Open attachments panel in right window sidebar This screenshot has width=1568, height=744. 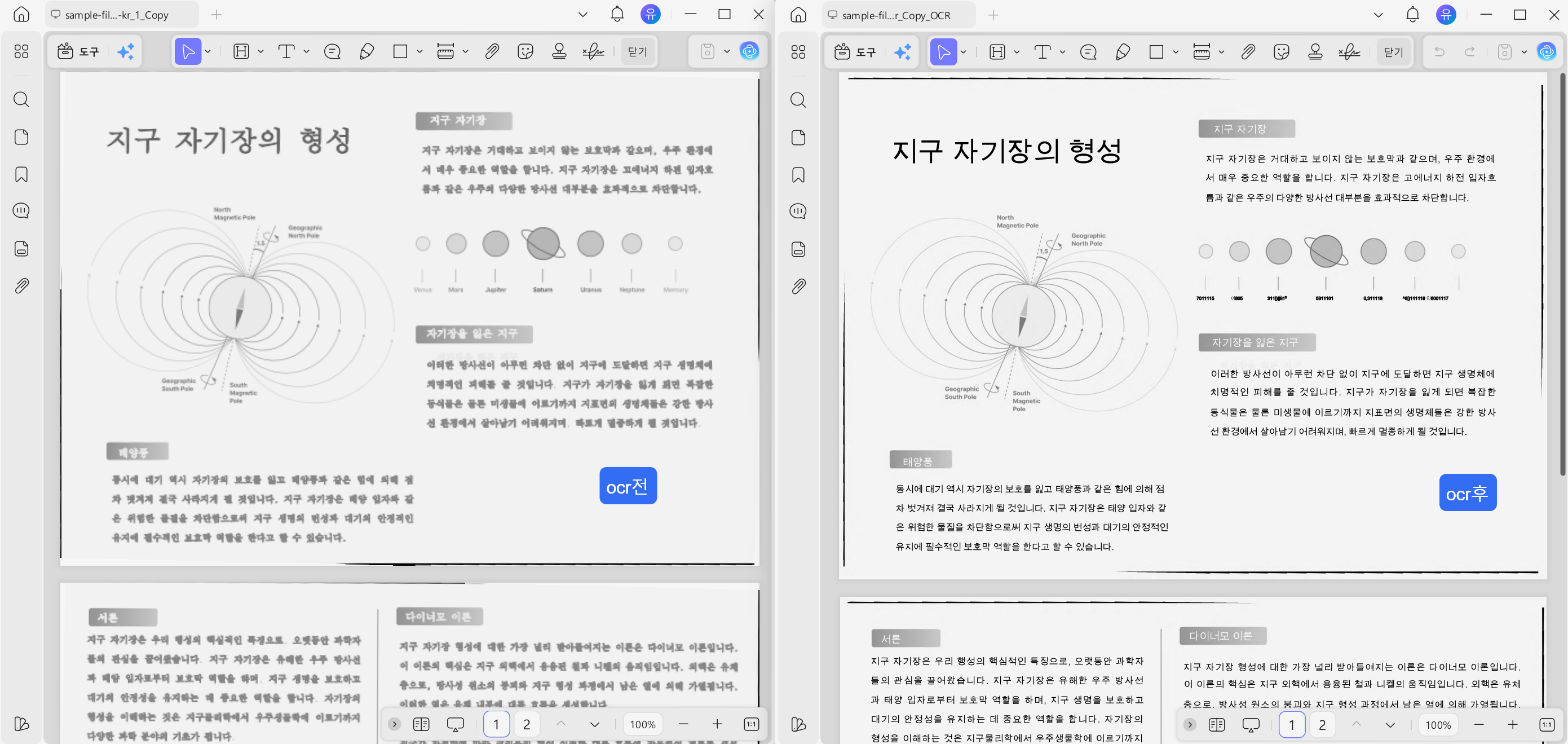(798, 286)
